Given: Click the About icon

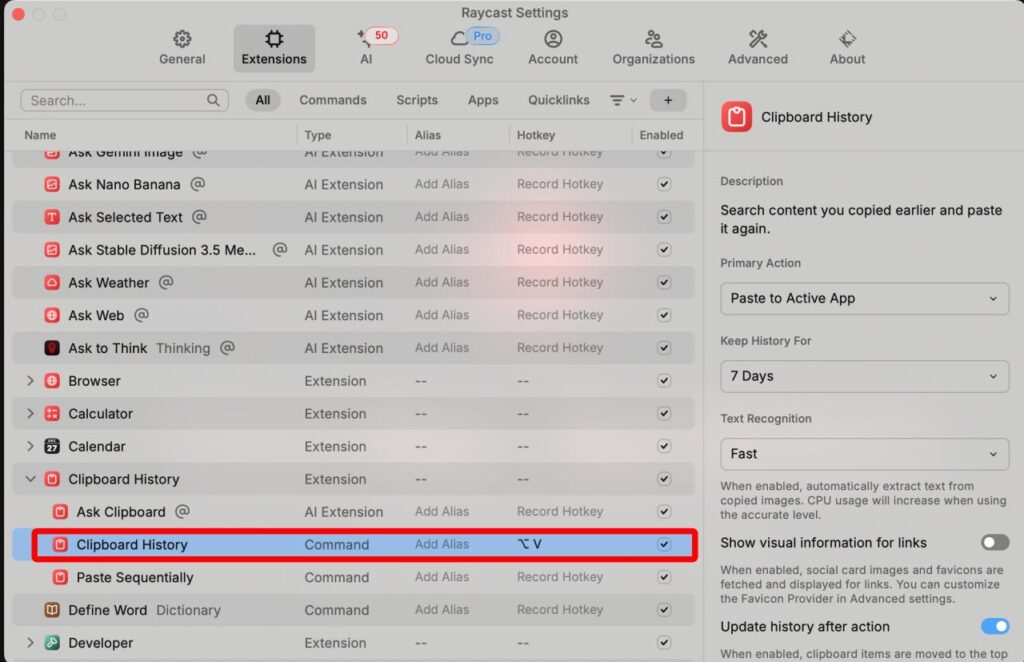Looking at the screenshot, I should [x=847, y=40].
